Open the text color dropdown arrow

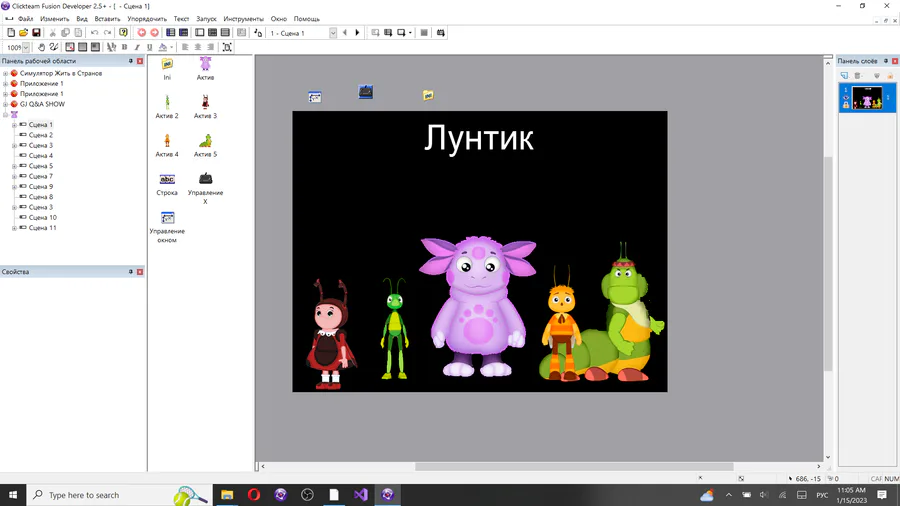coord(171,48)
